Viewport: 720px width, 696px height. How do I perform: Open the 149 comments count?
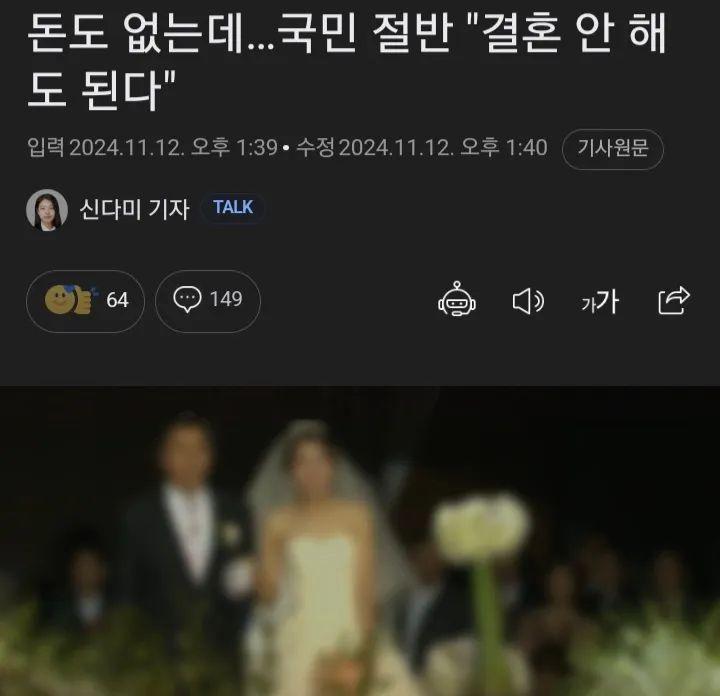pos(226,299)
